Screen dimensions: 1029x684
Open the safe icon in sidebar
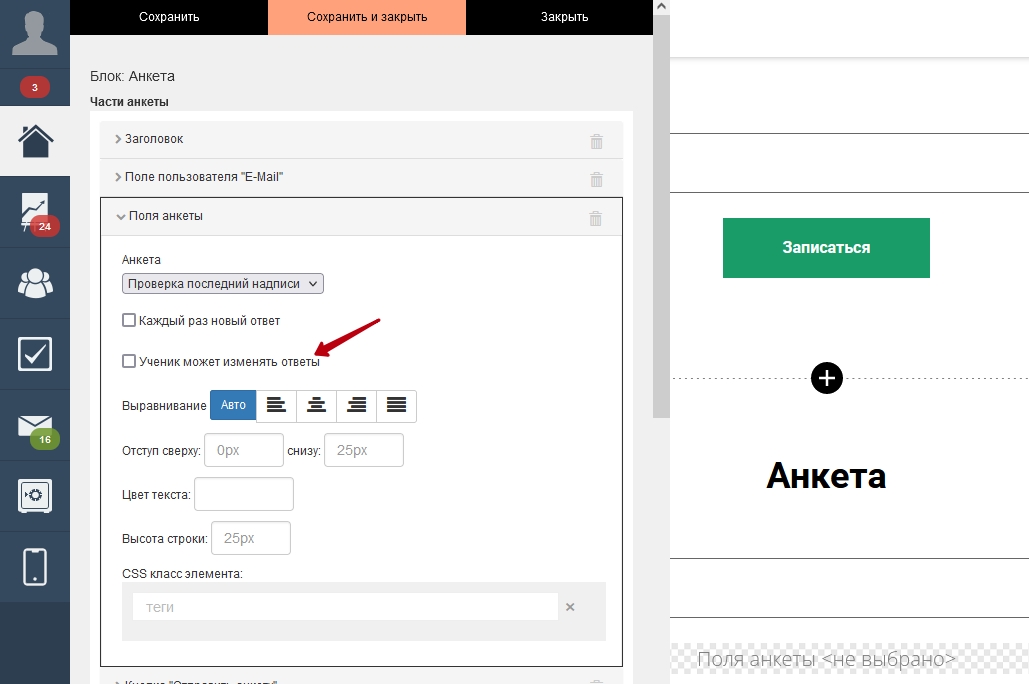tap(35, 496)
